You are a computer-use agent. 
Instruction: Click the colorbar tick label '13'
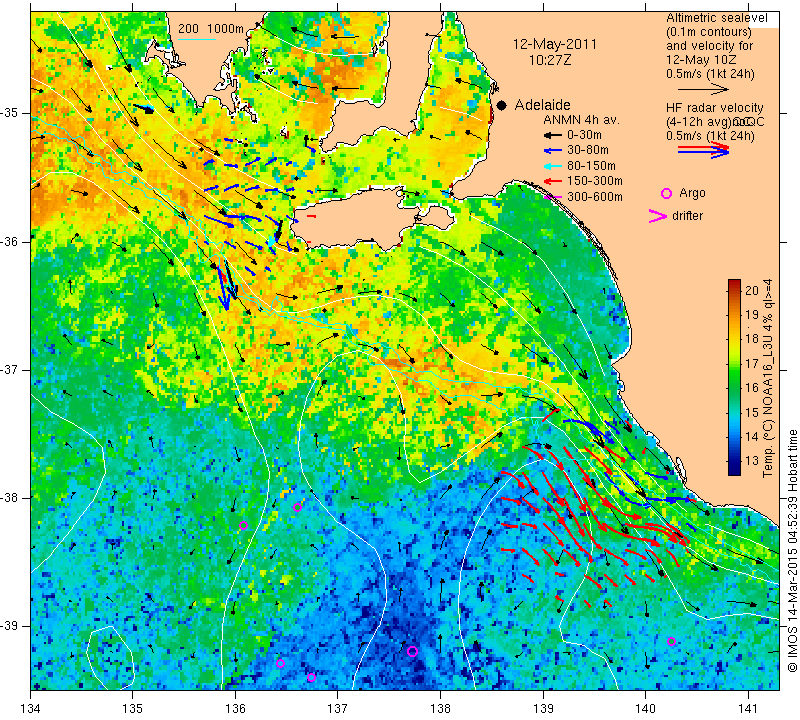pos(752,460)
